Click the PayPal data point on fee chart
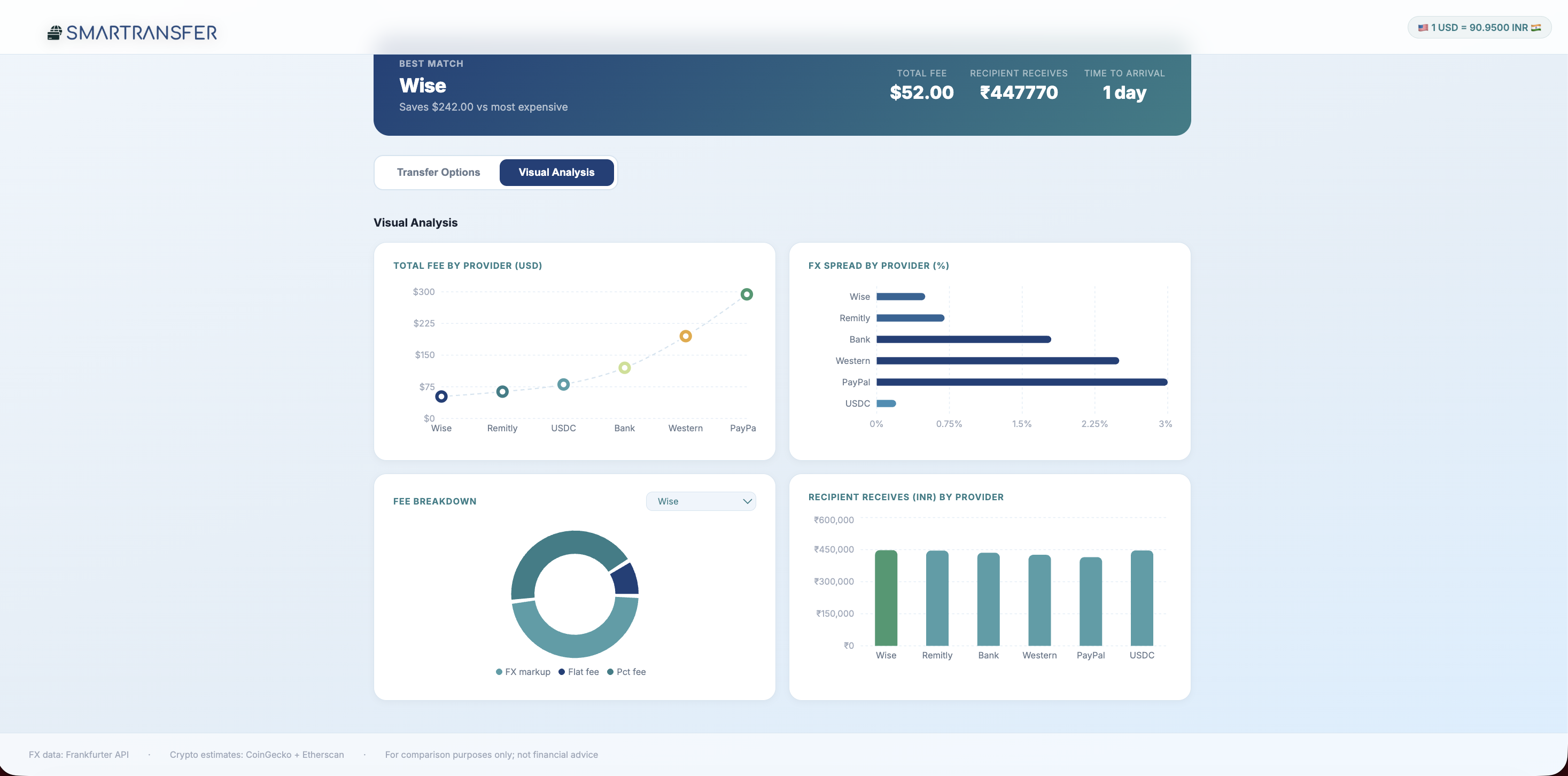1568x776 pixels. [746, 294]
